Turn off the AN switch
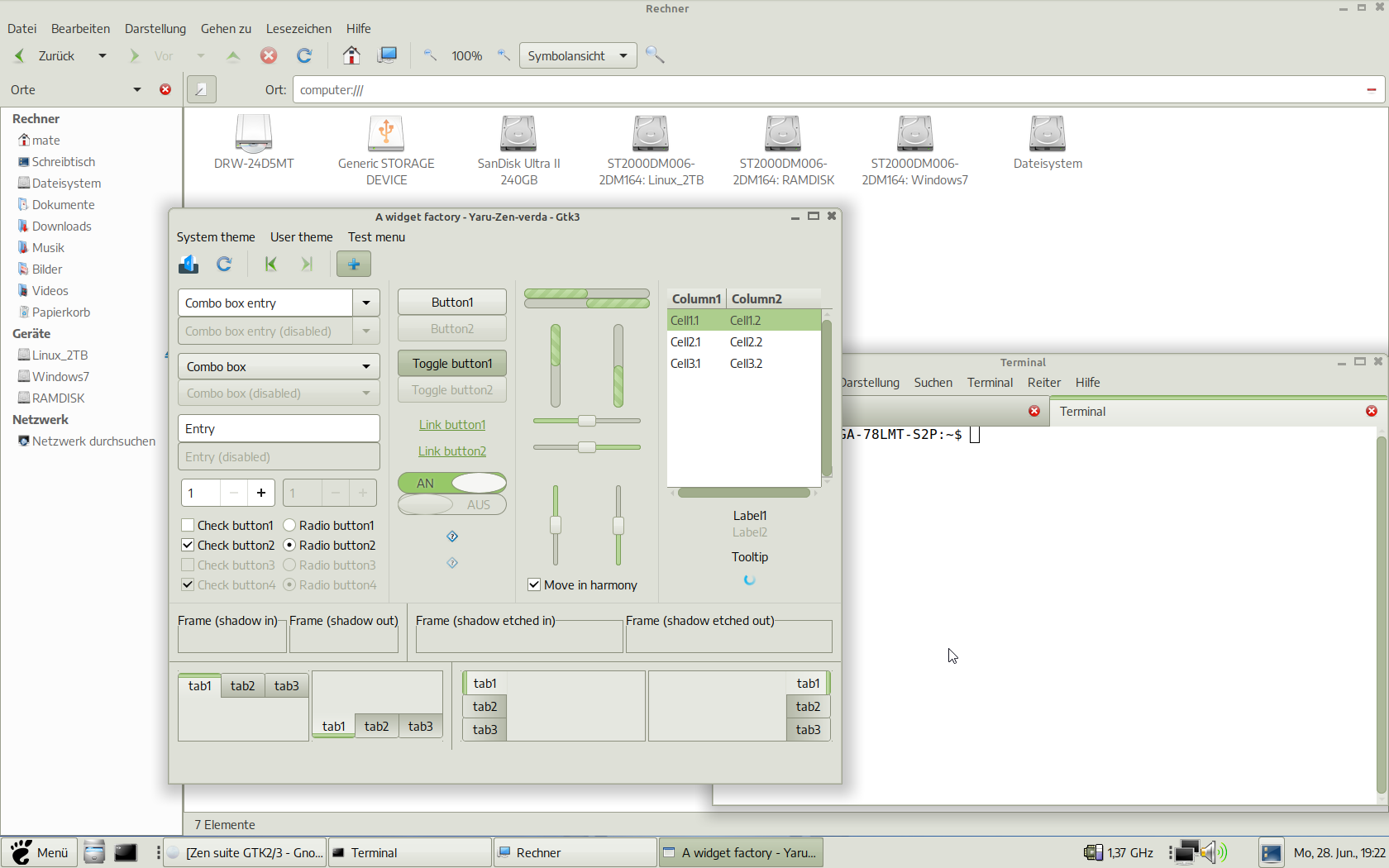Viewport: 1389px width, 868px height. tap(452, 483)
